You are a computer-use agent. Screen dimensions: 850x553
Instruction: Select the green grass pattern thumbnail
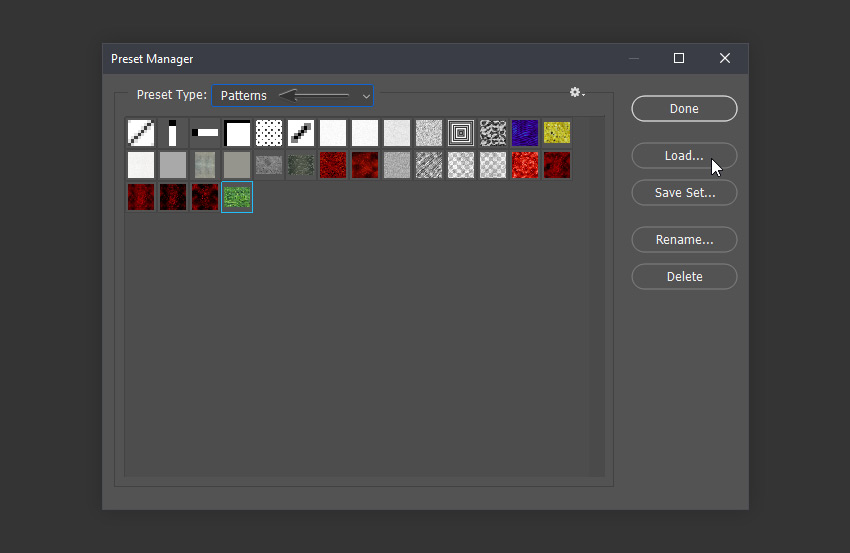coord(237,197)
